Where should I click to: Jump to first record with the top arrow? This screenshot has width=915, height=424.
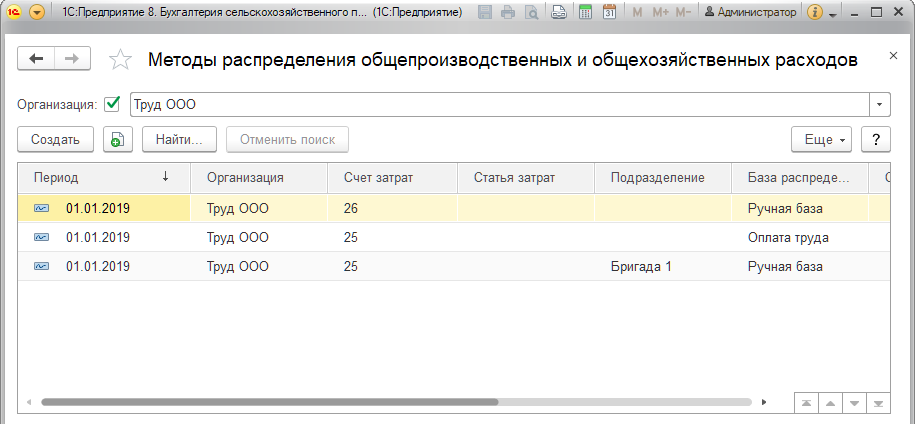806,403
